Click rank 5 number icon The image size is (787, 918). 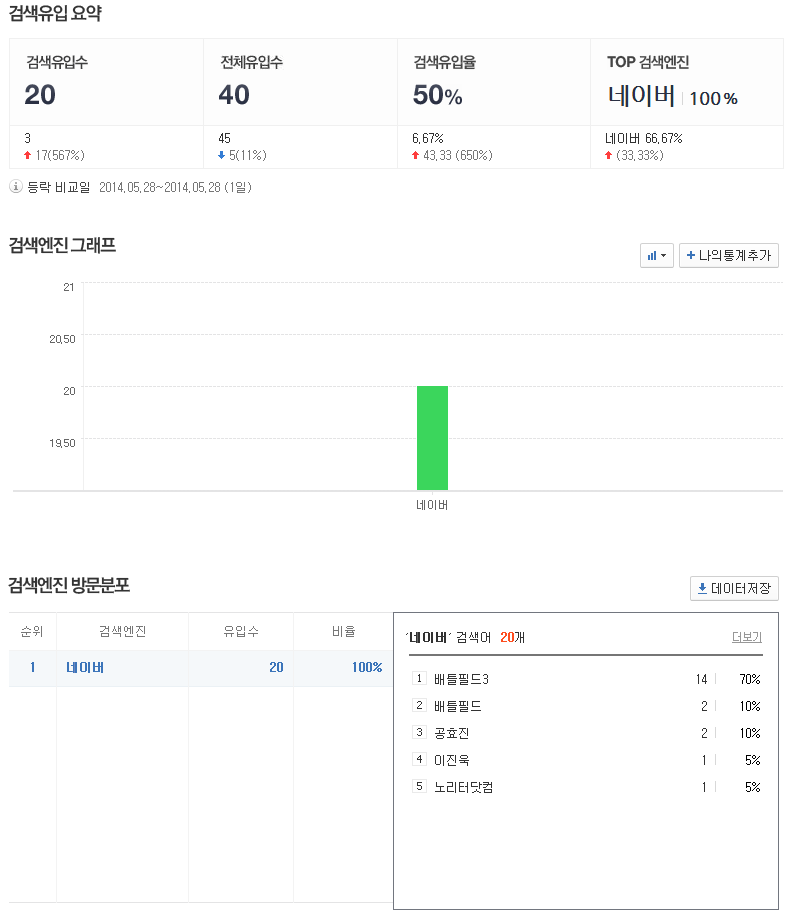[419, 788]
